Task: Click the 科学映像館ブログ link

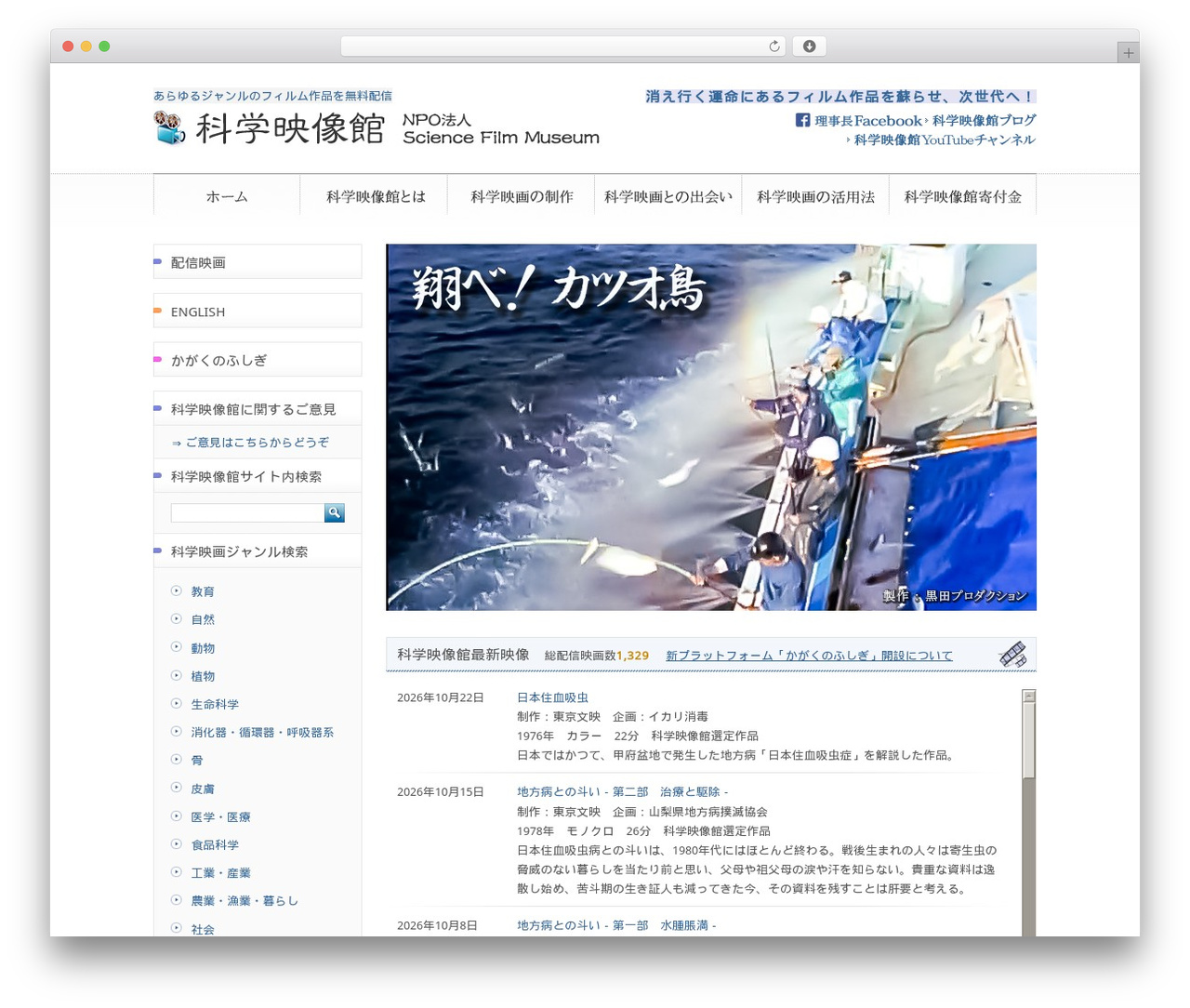Action: (984, 121)
